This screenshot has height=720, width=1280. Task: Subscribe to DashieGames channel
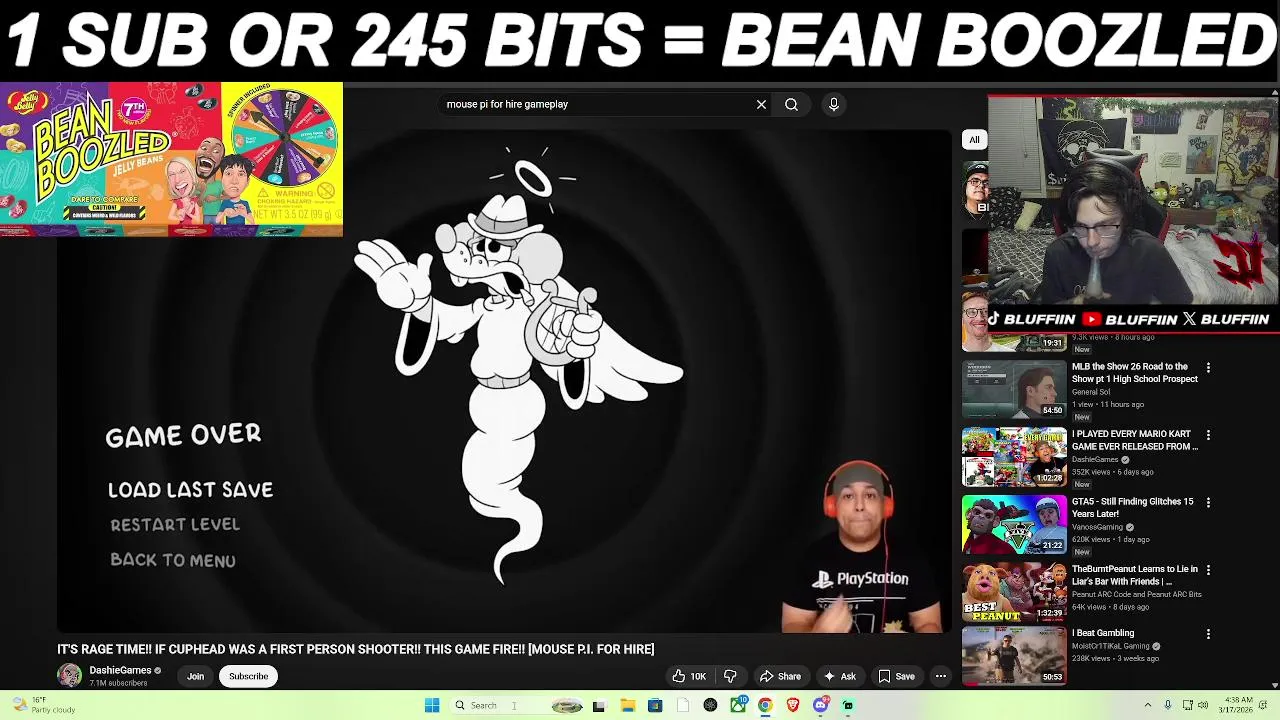coord(248,677)
